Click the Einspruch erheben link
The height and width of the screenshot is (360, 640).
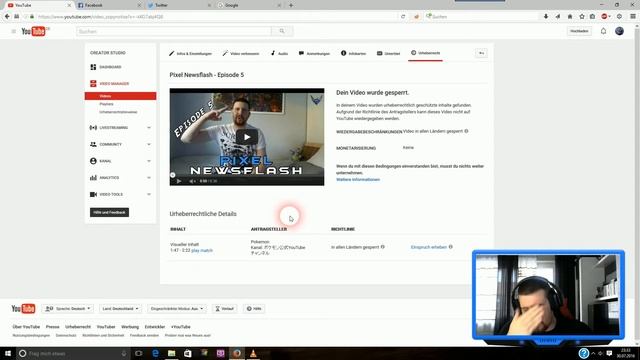coord(429,247)
